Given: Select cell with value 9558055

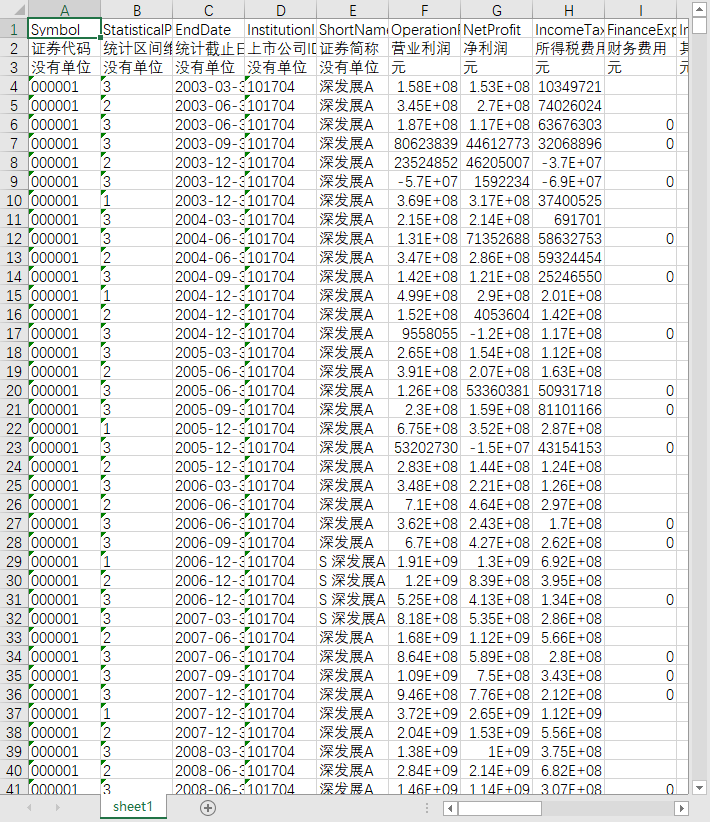Looking at the screenshot, I should (424, 333).
